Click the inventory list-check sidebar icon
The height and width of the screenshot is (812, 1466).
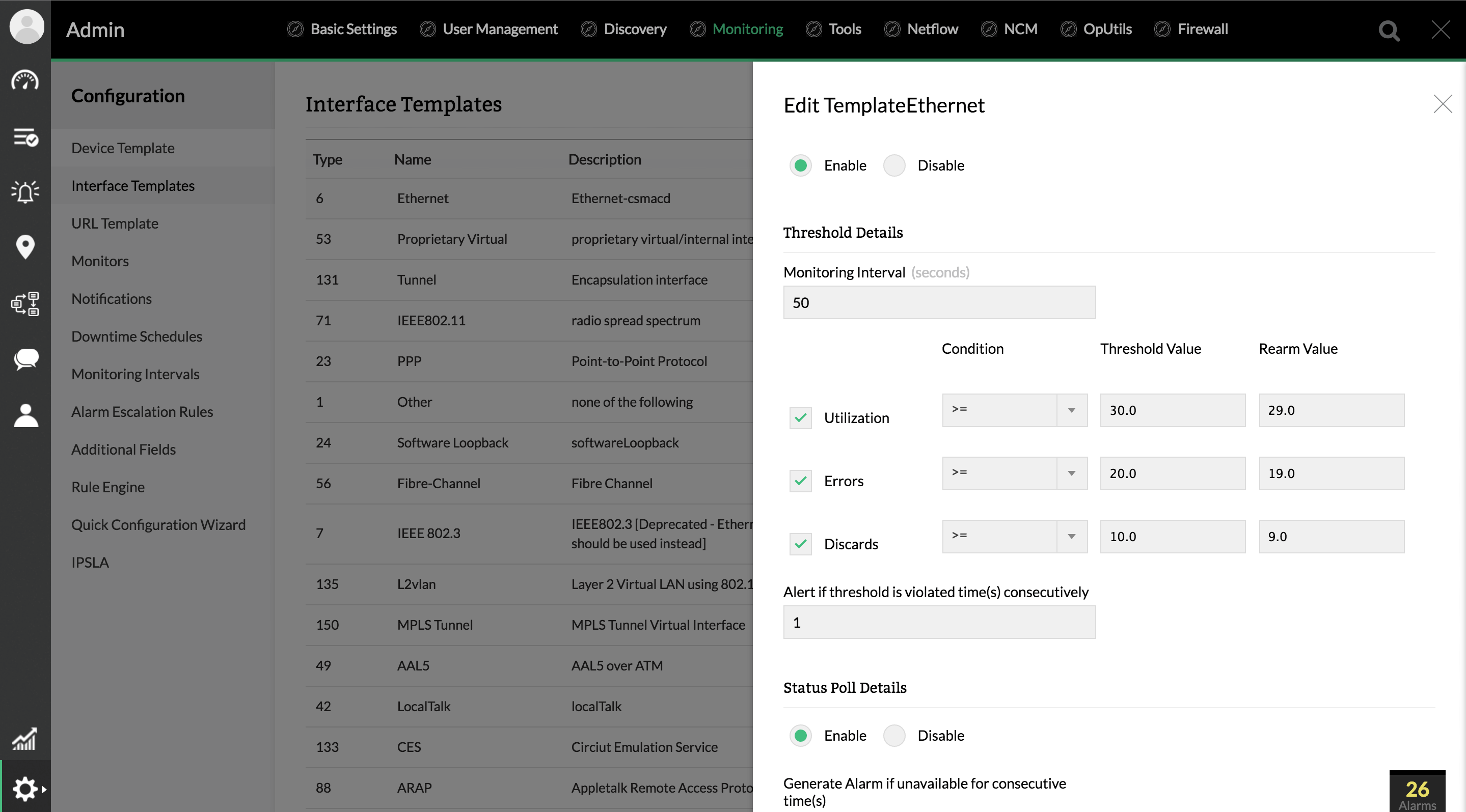(x=25, y=137)
